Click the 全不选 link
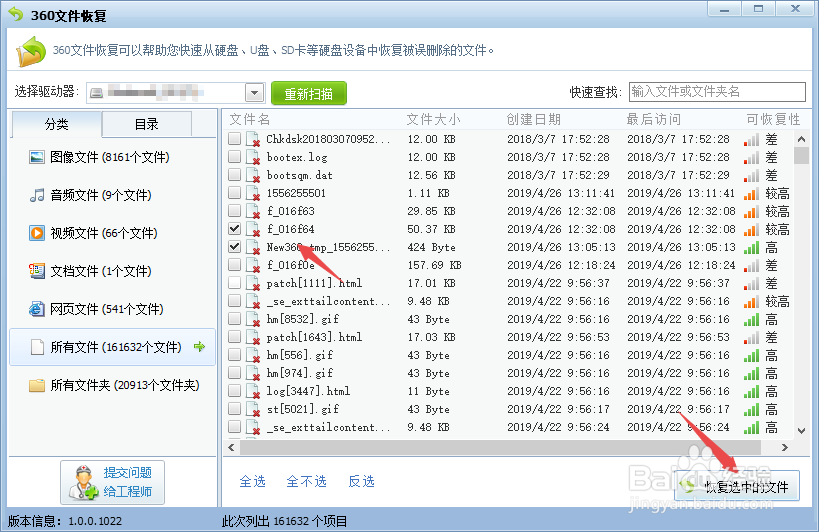 (307, 481)
